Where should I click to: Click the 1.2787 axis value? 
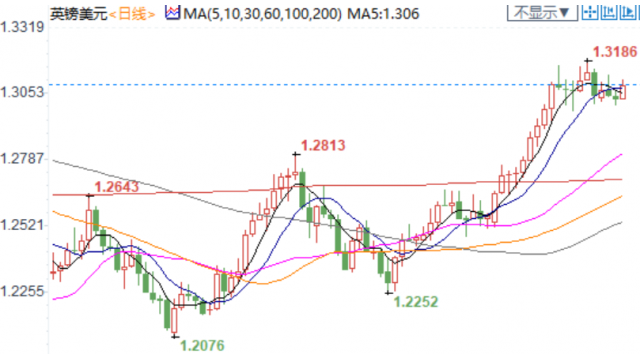point(22,158)
